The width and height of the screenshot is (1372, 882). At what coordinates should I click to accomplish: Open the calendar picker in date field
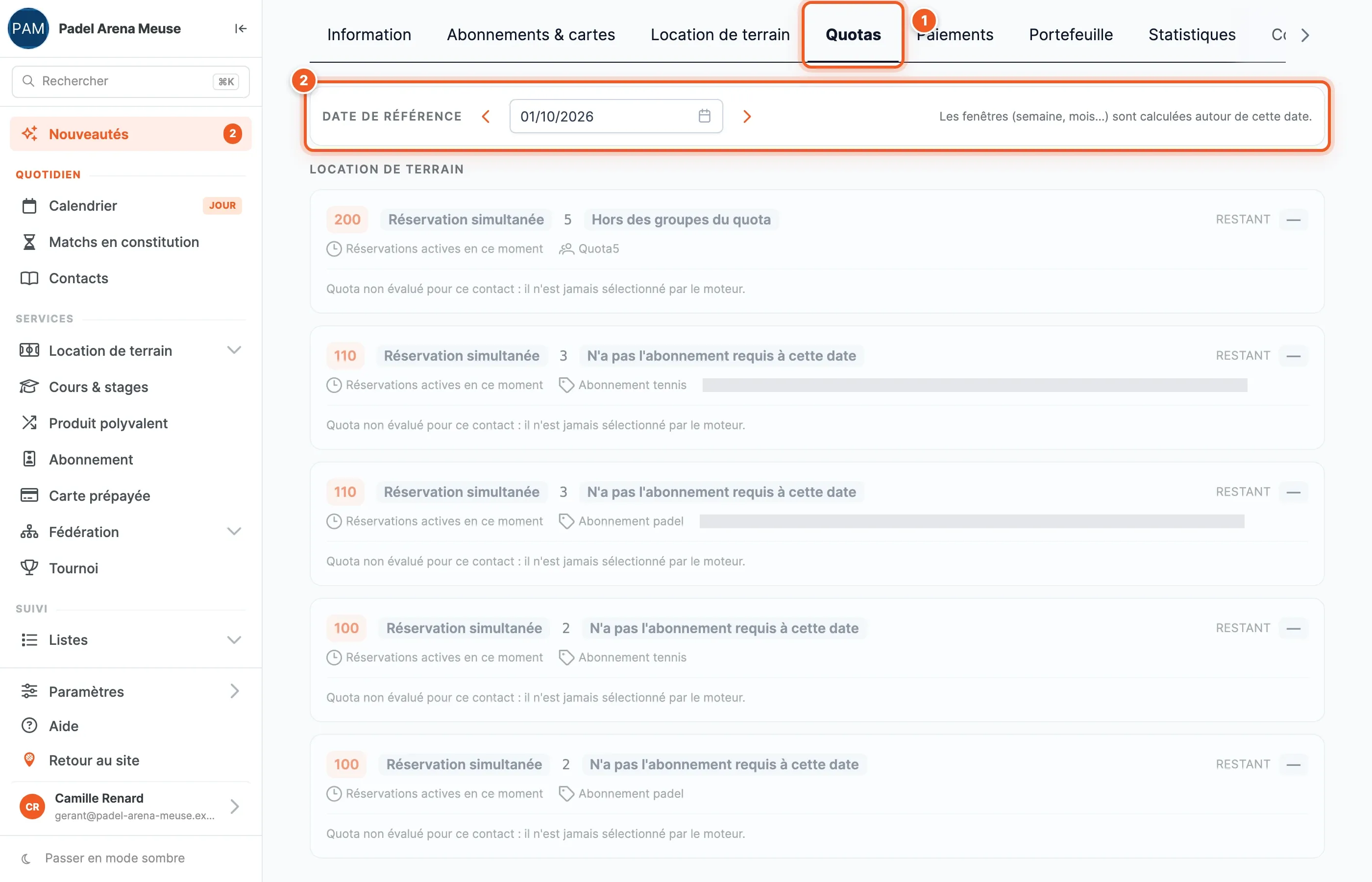[x=704, y=116]
